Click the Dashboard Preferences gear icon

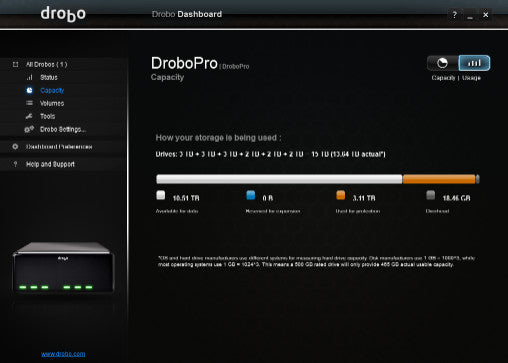tap(15, 147)
